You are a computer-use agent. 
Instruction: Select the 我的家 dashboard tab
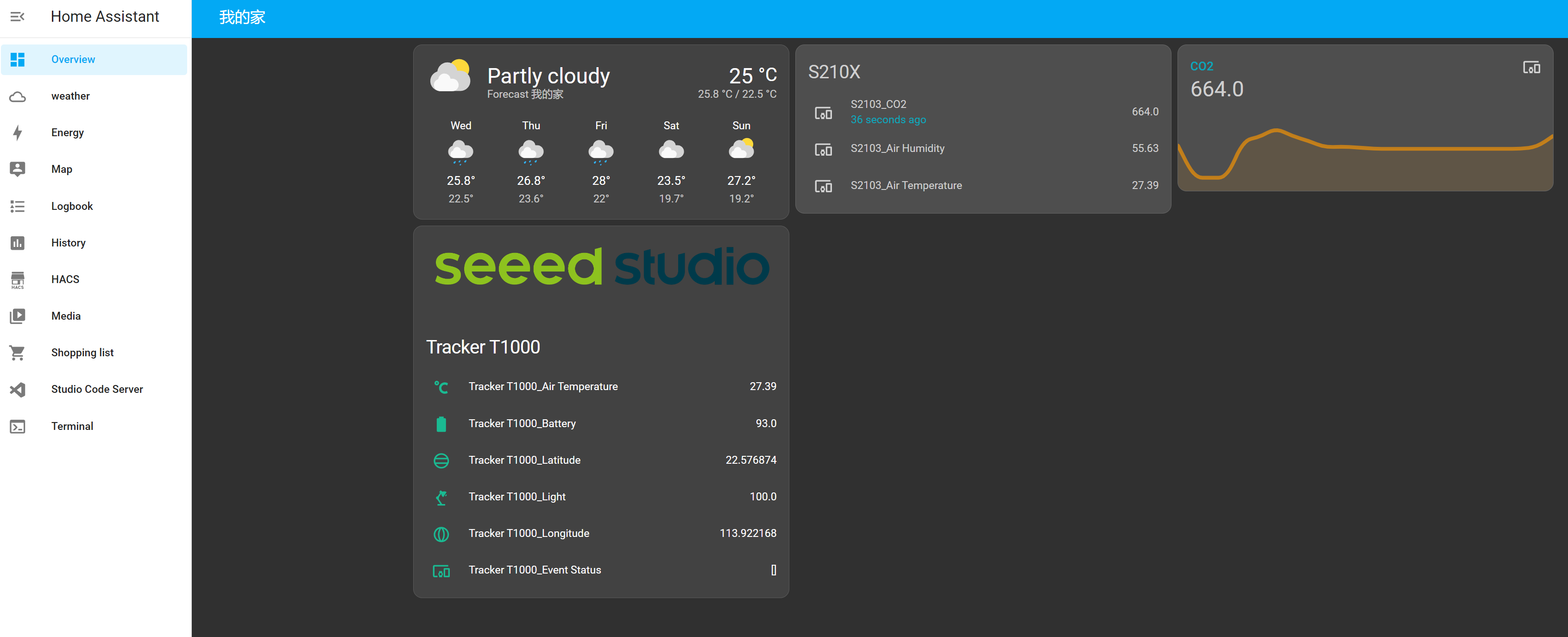(242, 18)
